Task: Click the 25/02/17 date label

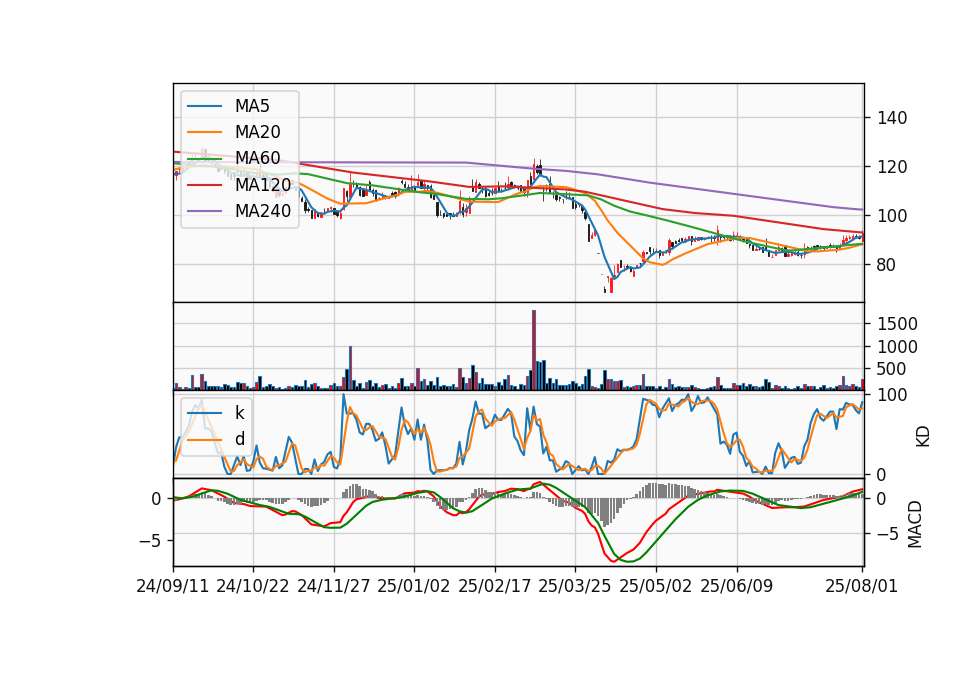Action: click(x=495, y=586)
